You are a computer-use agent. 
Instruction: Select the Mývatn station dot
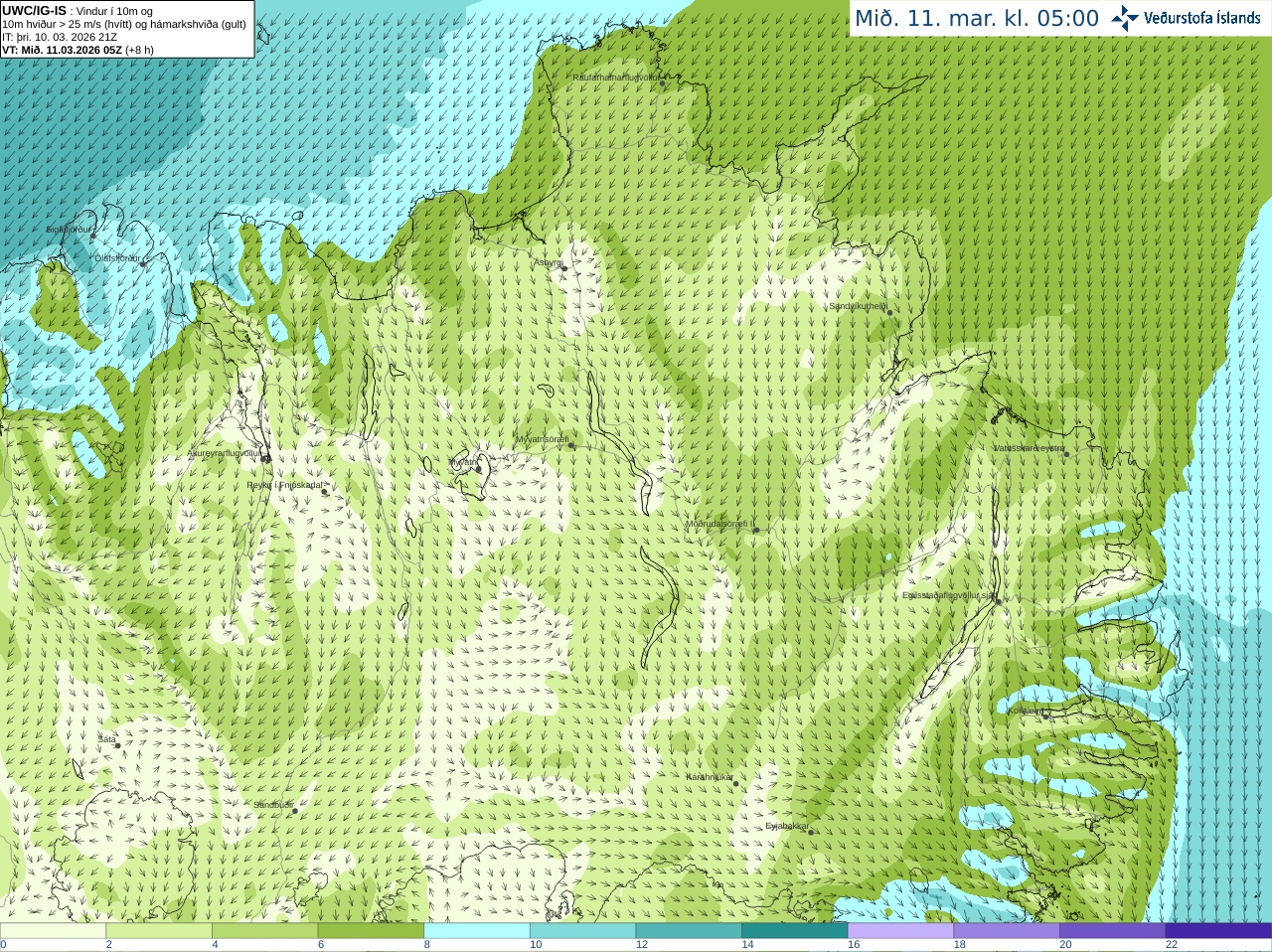[478, 467]
